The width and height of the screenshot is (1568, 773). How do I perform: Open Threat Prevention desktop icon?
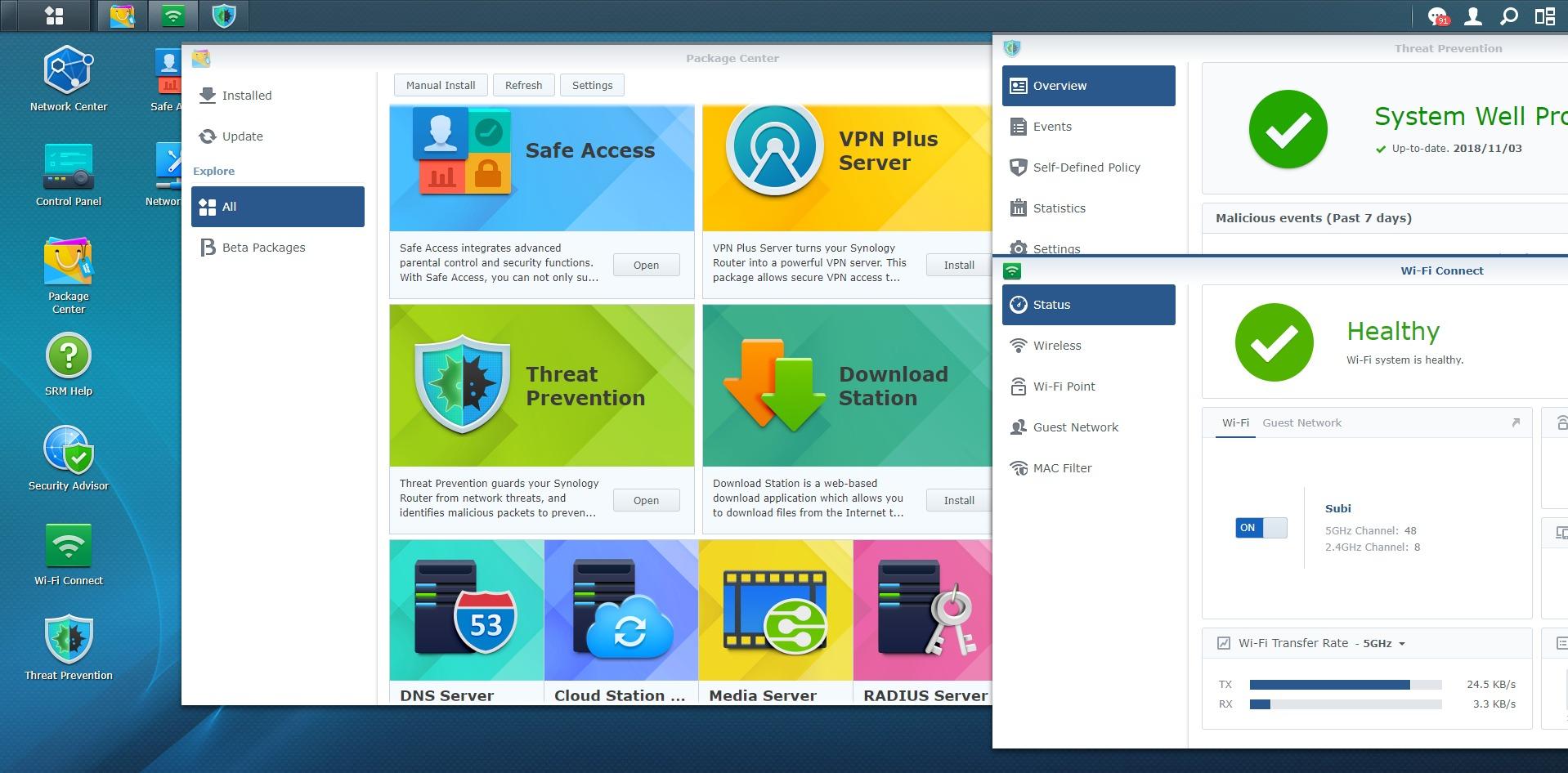pos(69,648)
